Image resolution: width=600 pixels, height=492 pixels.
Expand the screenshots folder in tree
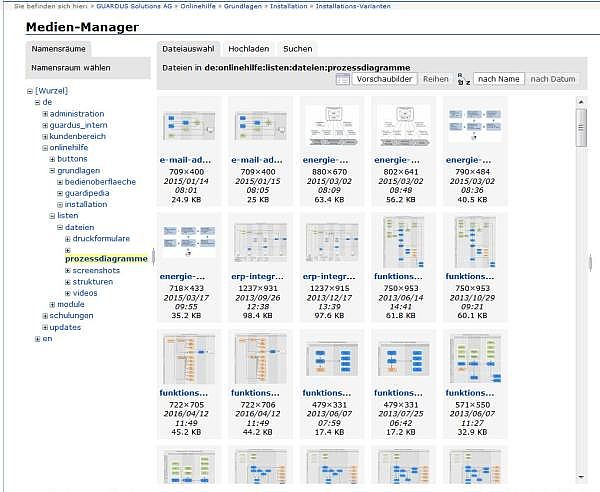67,270
